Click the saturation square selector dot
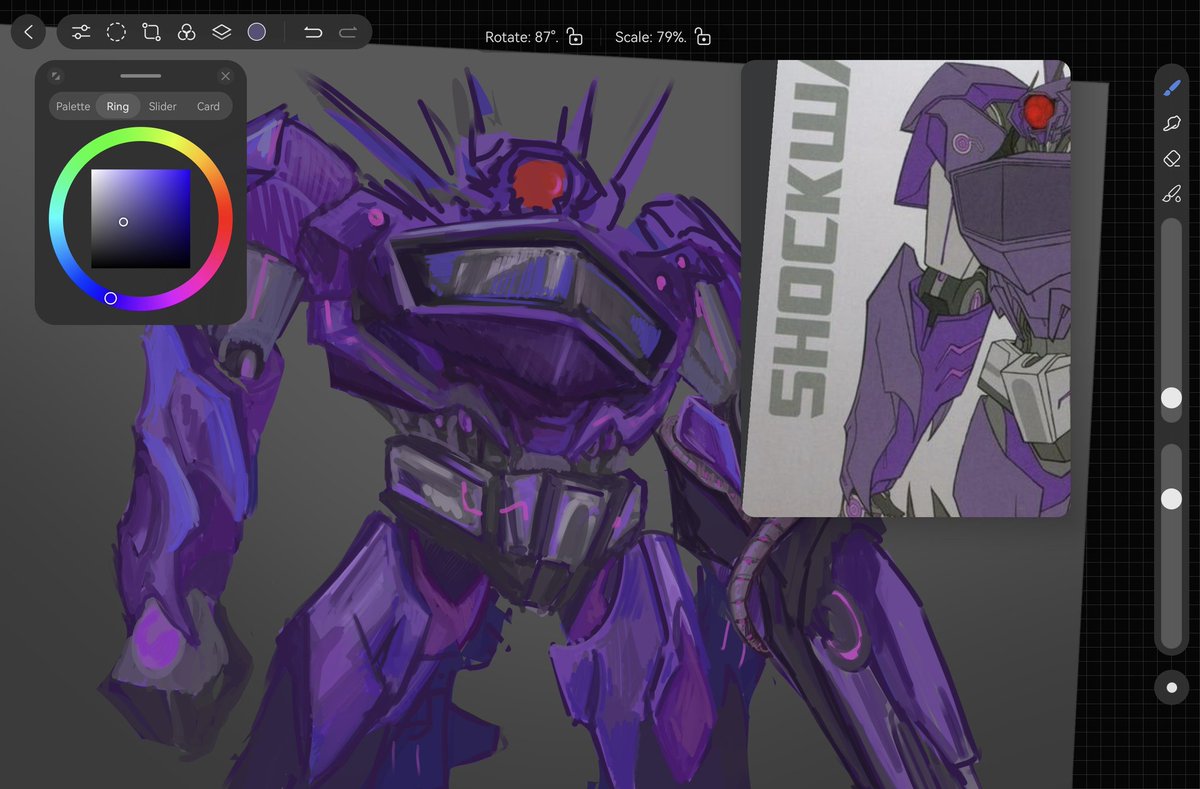The height and width of the screenshot is (789, 1200). [x=123, y=221]
